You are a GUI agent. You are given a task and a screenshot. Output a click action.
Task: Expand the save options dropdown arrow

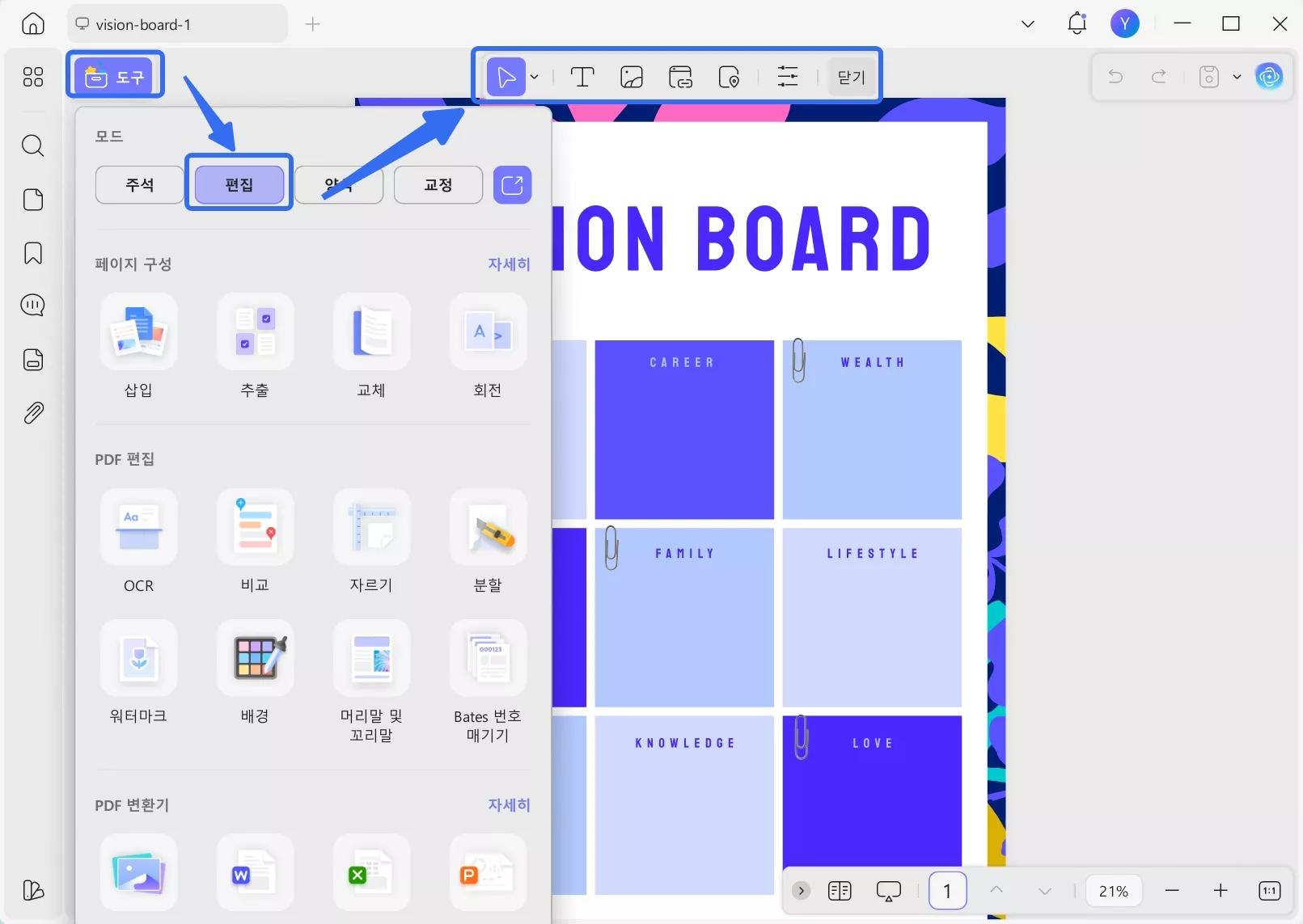[x=1237, y=77]
